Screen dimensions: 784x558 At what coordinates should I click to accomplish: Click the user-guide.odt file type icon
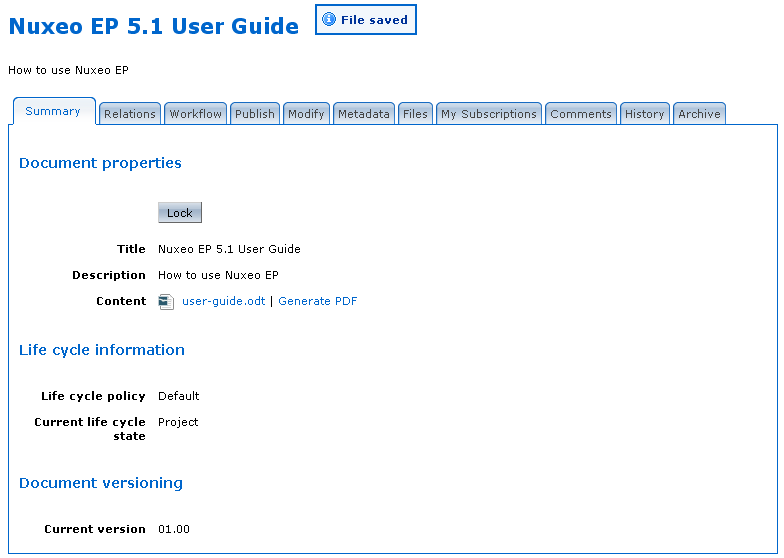(x=166, y=302)
